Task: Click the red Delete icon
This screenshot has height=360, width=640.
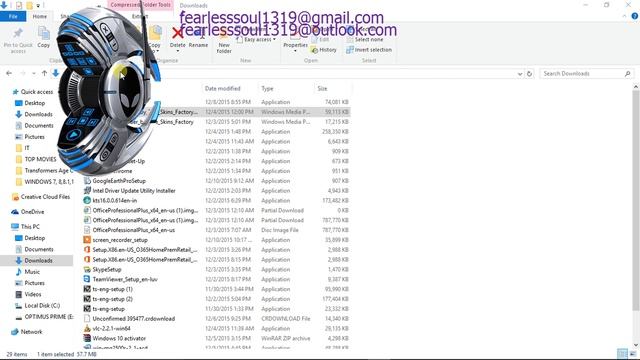Action: [178, 33]
